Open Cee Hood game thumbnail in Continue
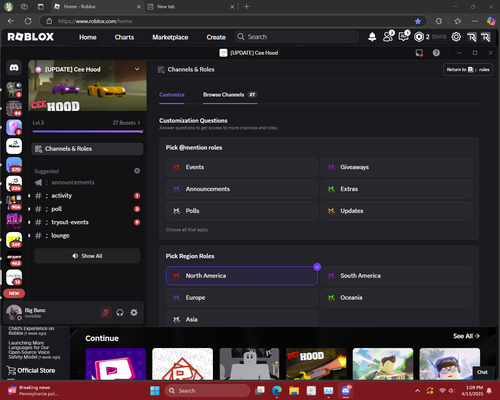Screen dimensions: 500x400 [x=316, y=364]
